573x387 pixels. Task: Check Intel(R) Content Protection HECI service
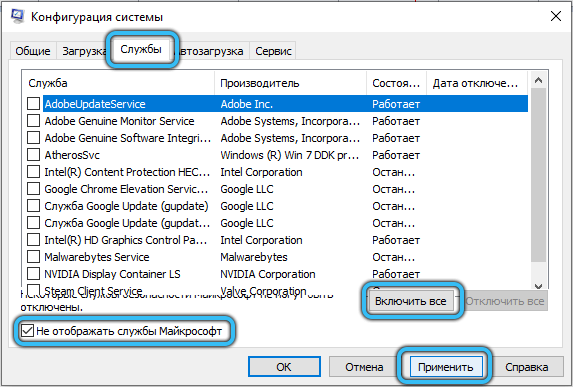(33, 172)
